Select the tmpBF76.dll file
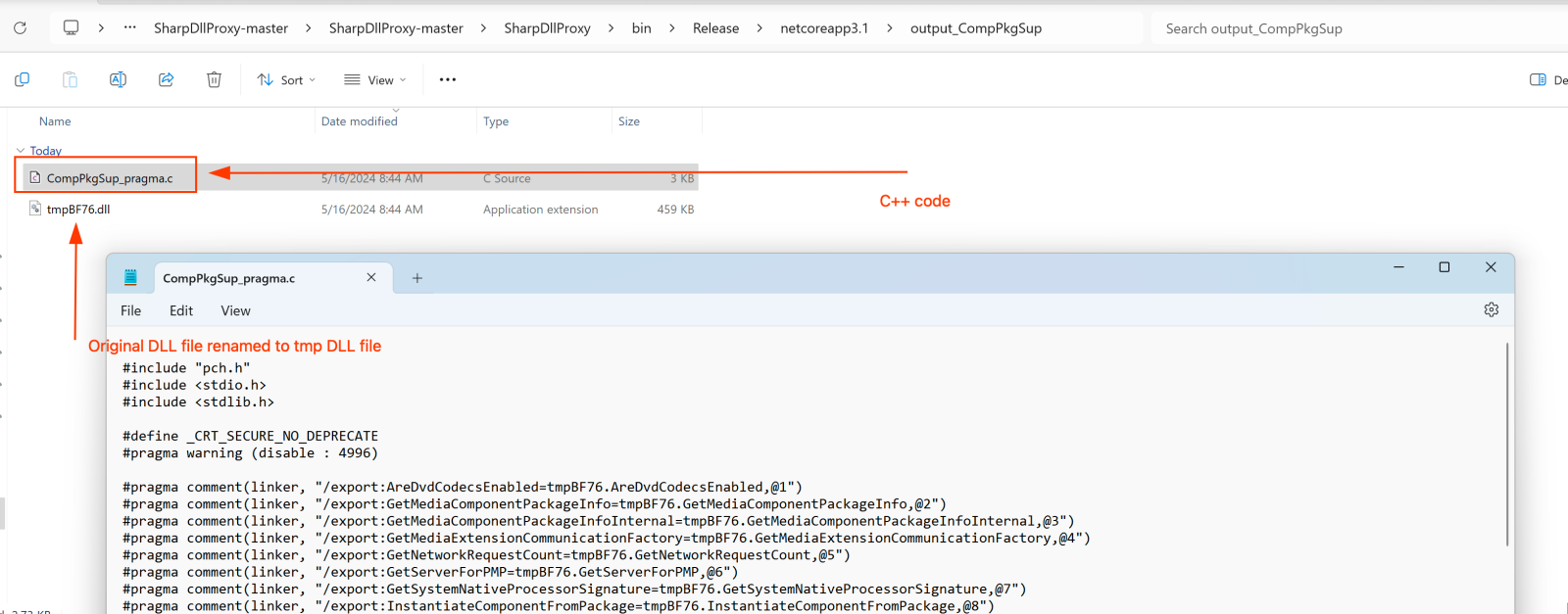 [x=78, y=210]
